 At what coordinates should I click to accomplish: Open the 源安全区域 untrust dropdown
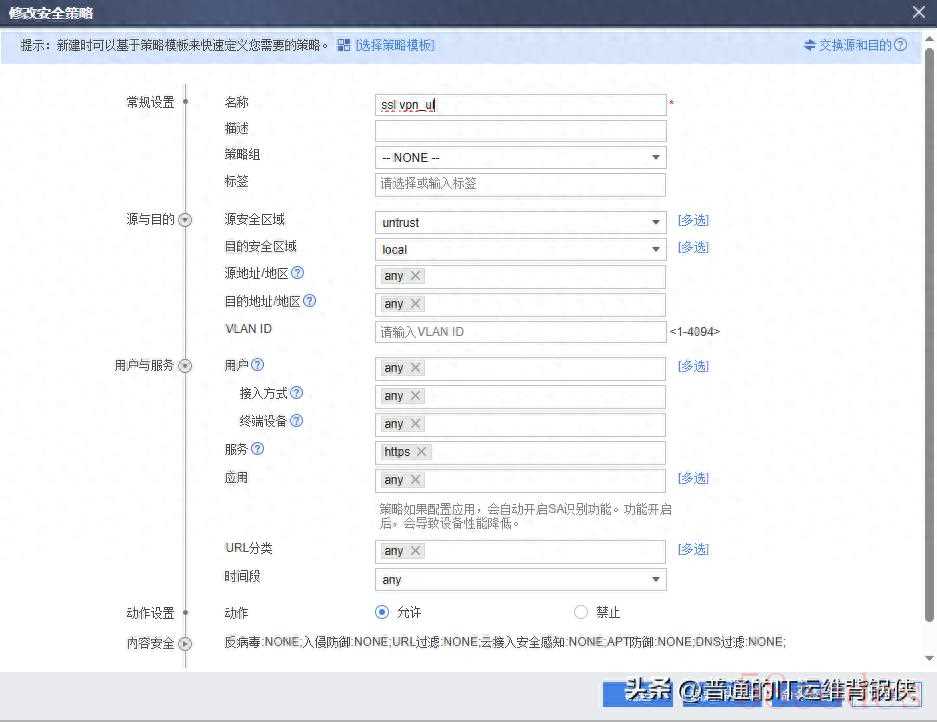(x=656, y=222)
